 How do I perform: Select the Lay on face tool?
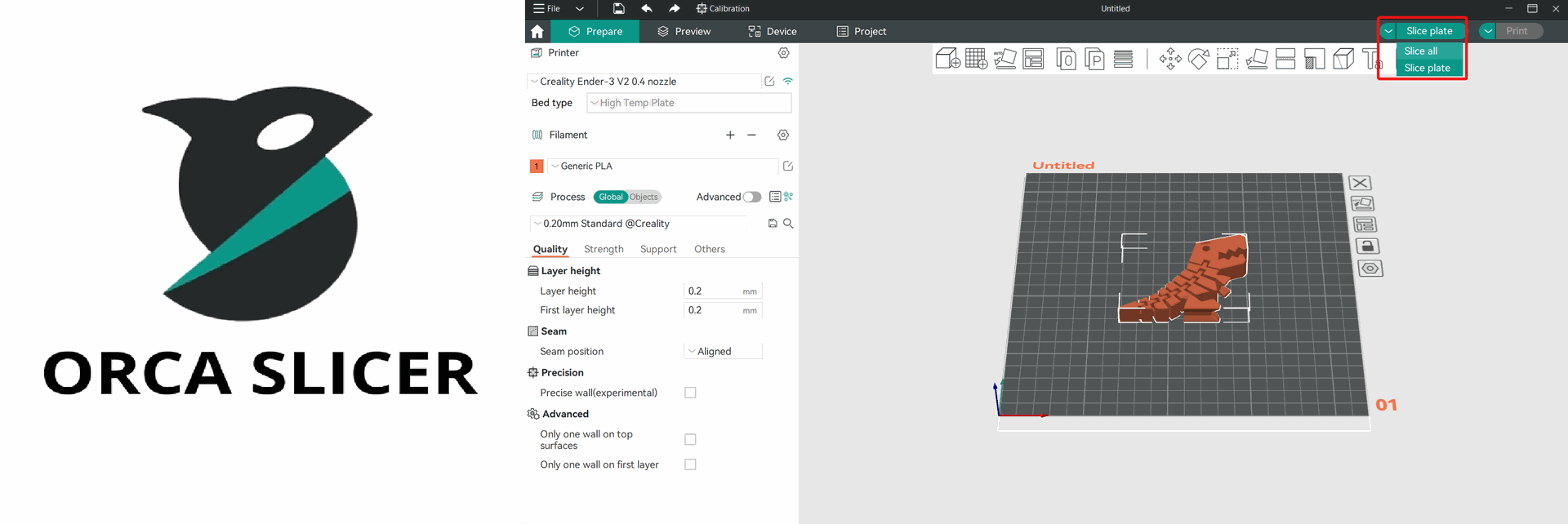point(1257,59)
